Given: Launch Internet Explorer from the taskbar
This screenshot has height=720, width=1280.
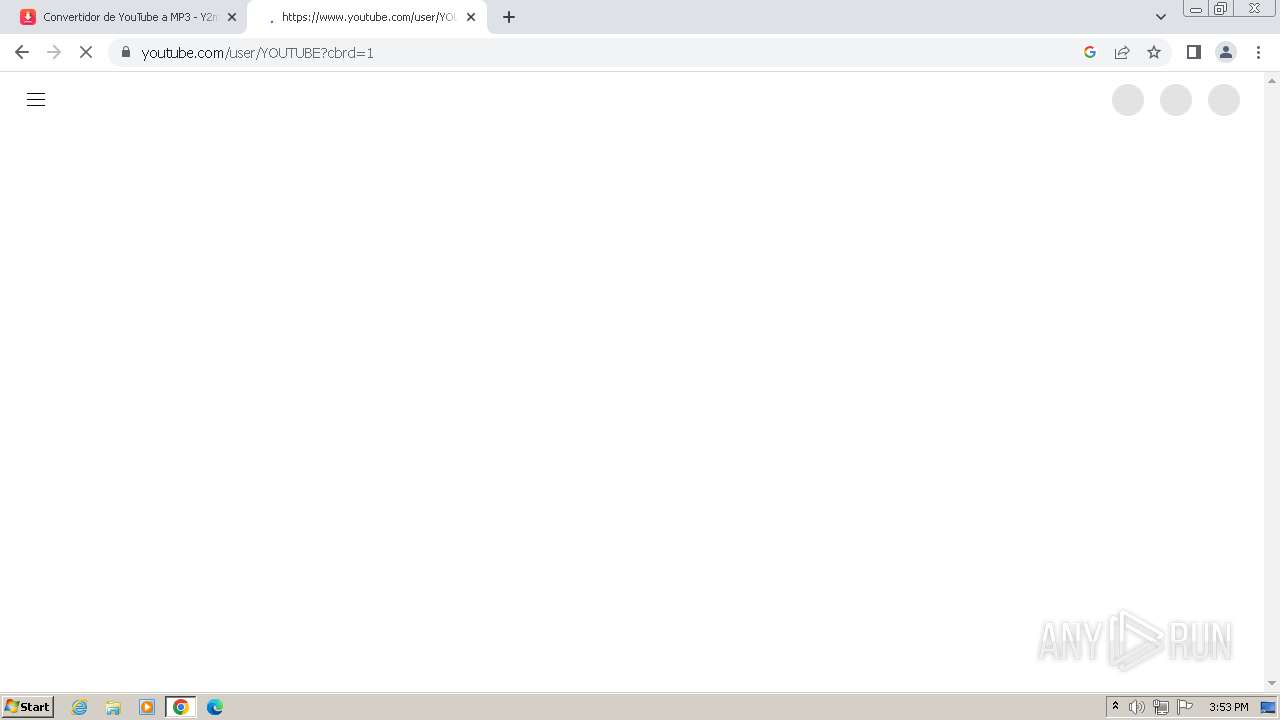Looking at the screenshot, I should [x=80, y=707].
